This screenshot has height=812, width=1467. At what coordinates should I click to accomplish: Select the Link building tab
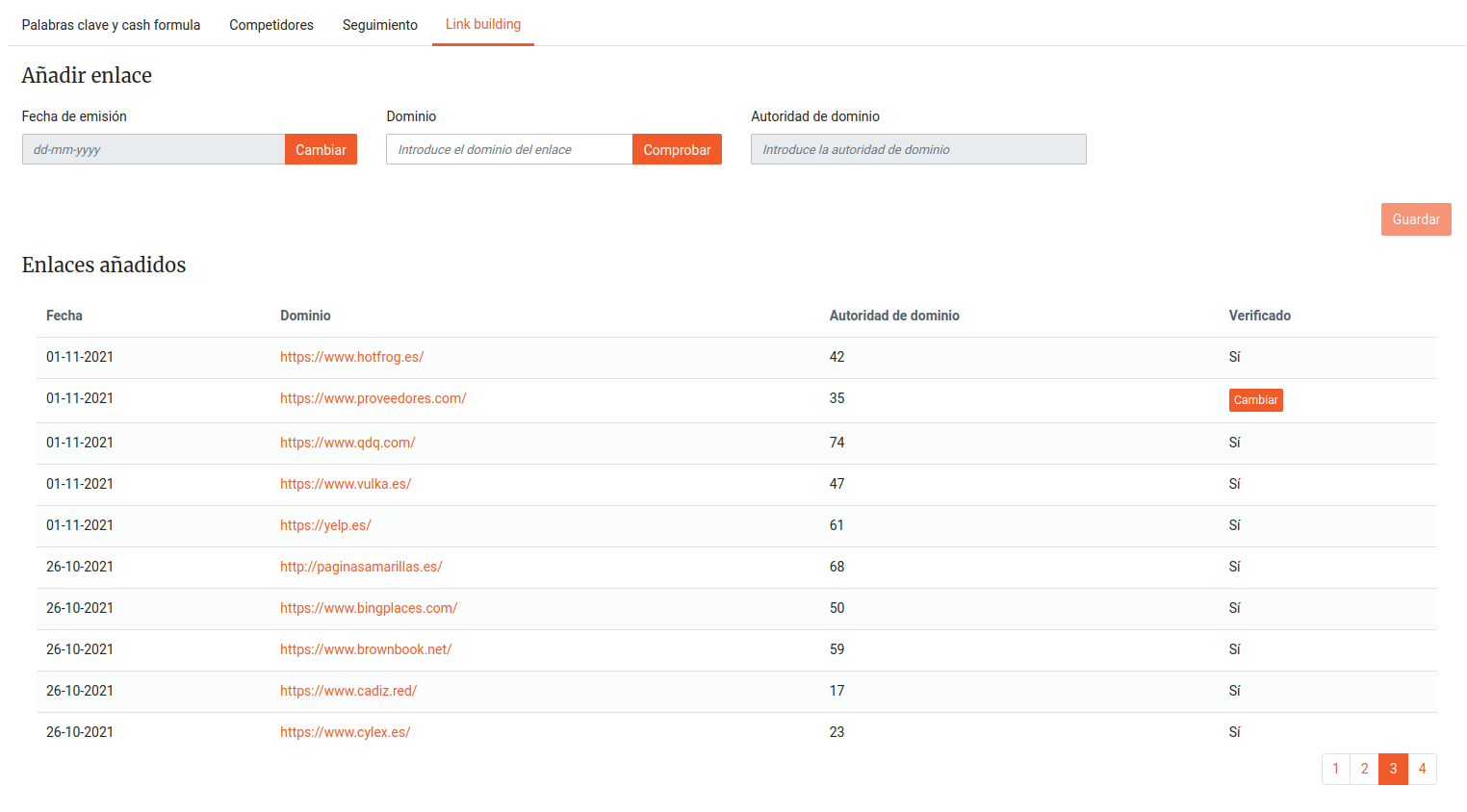(x=482, y=24)
